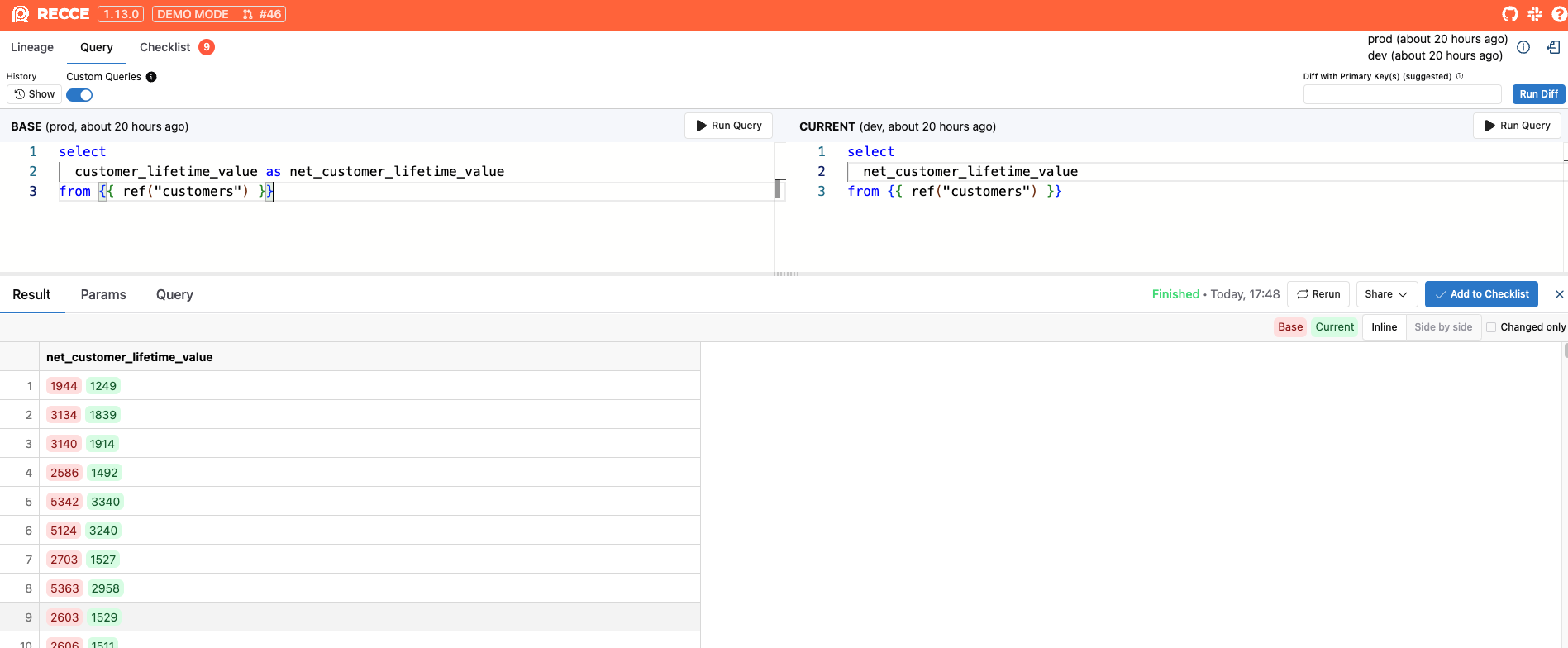Select the Params tab
The image size is (1568, 648).
pyautogui.click(x=103, y=295)
